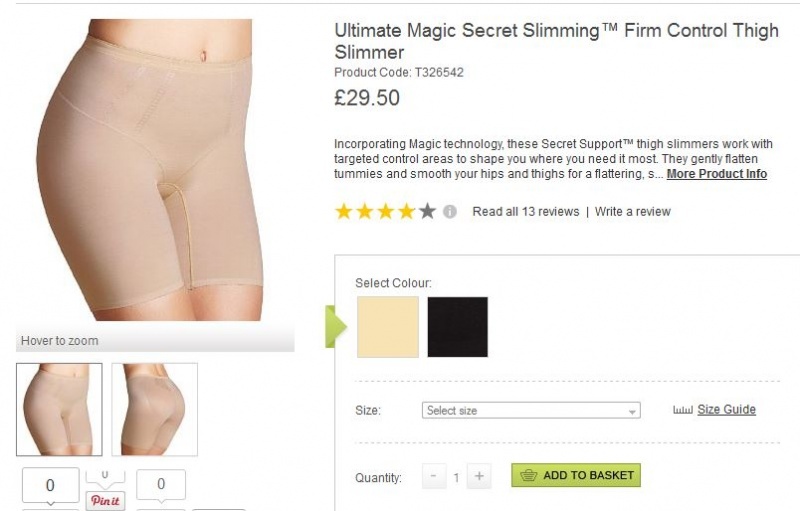The height and width of the screenshot is (511, 800).
Task: Click the quantity number field
Action: tap(456, 477)
